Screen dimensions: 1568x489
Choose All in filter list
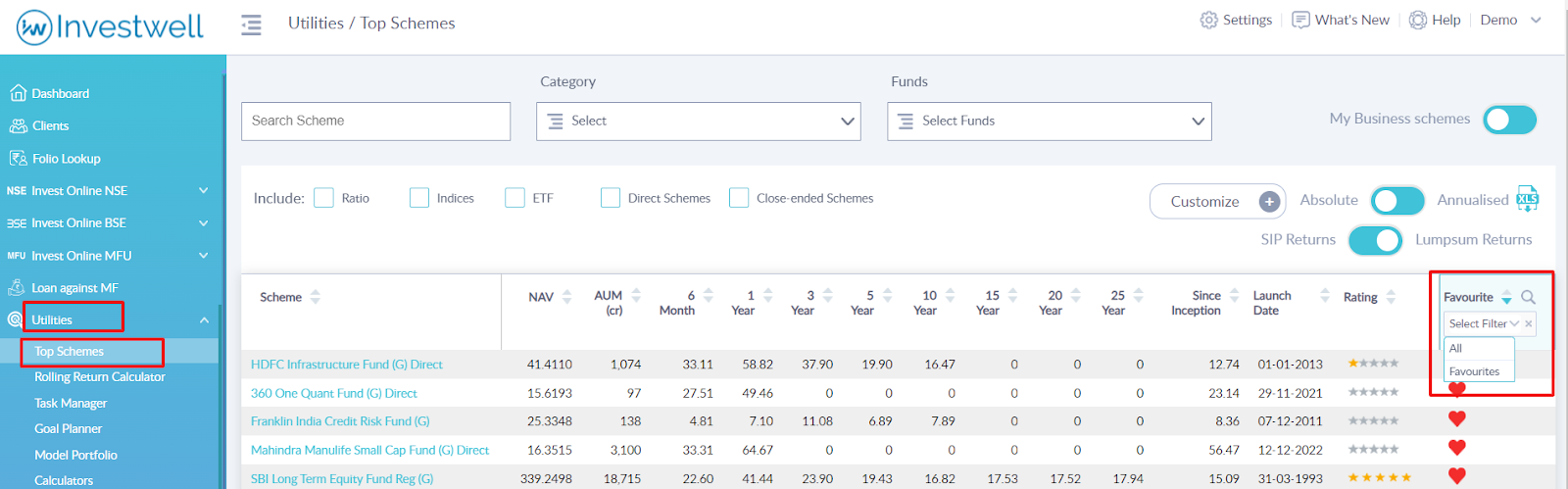pos(1479,349)
